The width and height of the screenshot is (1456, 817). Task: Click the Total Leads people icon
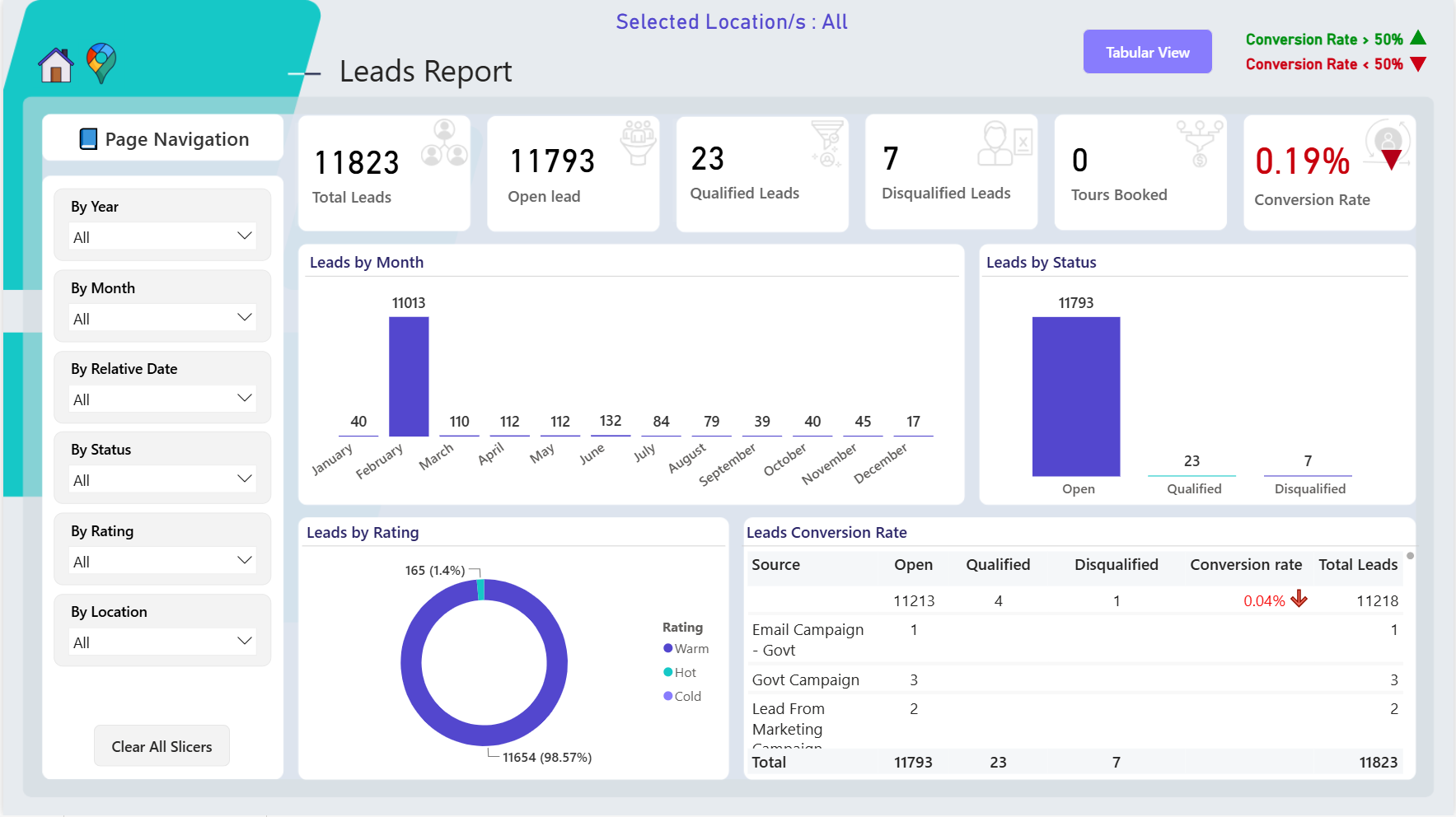(x=445, y=143)
